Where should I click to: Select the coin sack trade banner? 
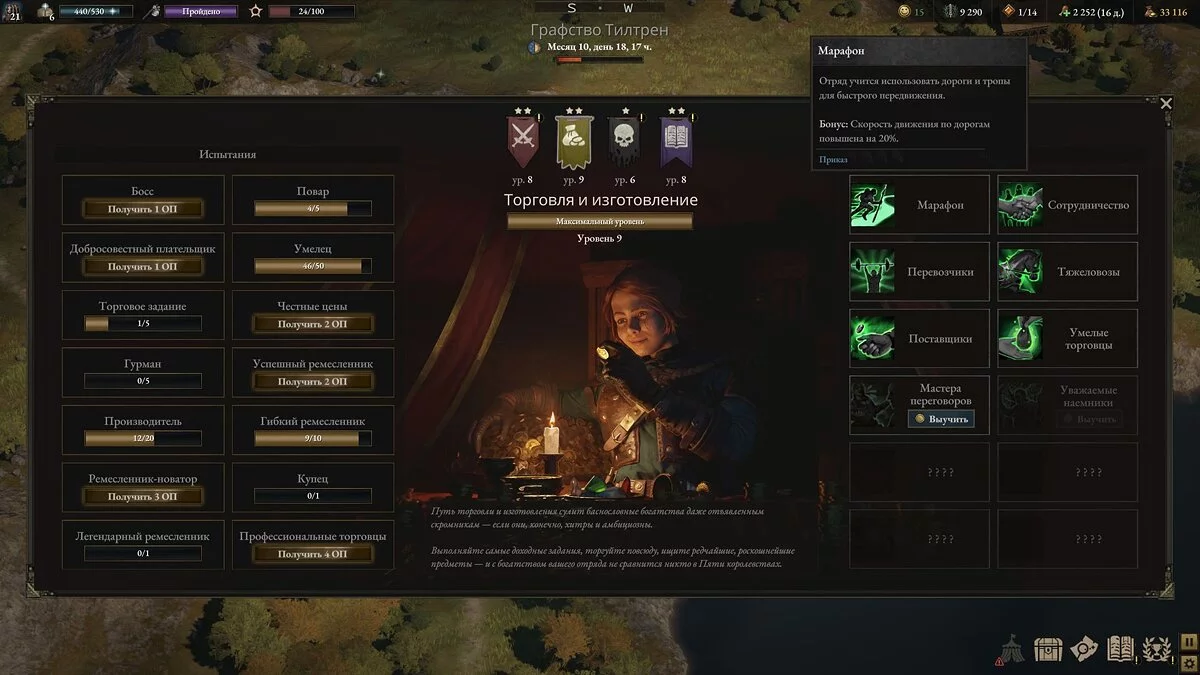click(573, 141)
